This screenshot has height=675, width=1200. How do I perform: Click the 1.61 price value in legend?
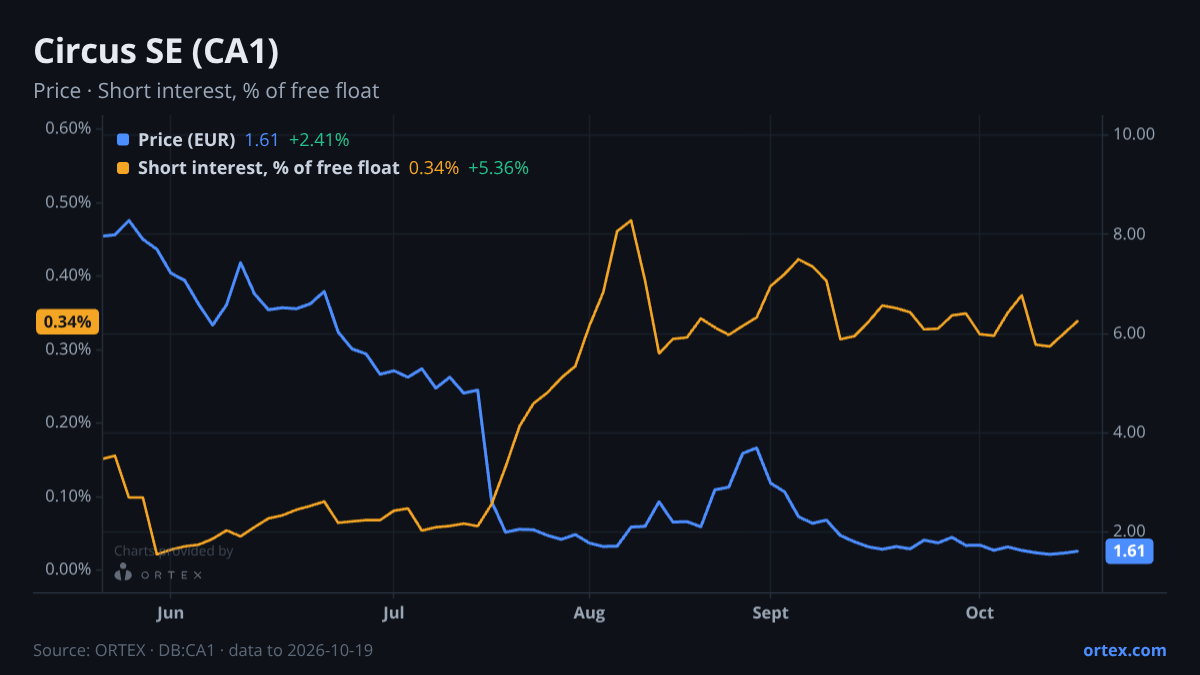tap(262, 140)
